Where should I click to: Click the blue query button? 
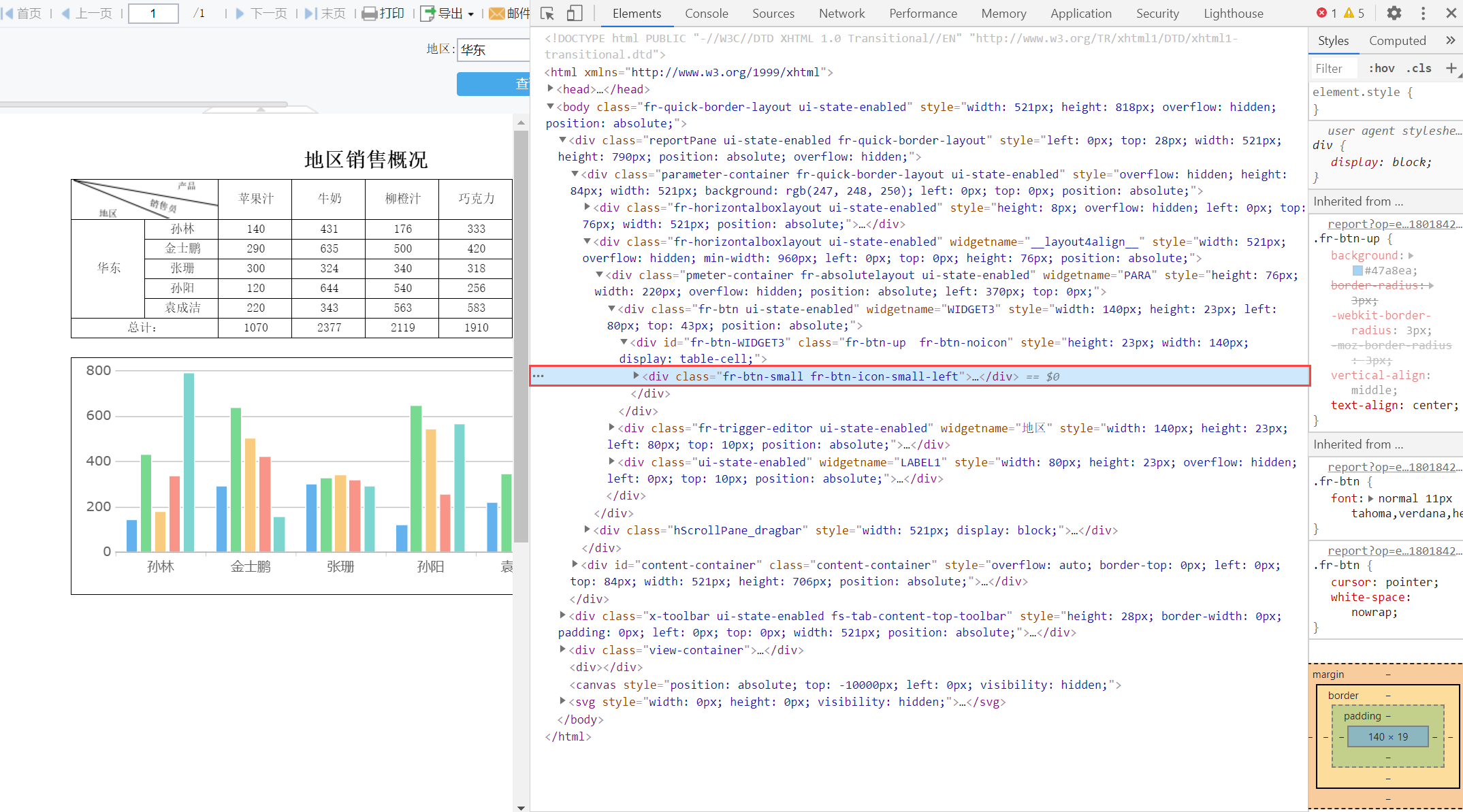pyautogui.click(x=494, y=84)
